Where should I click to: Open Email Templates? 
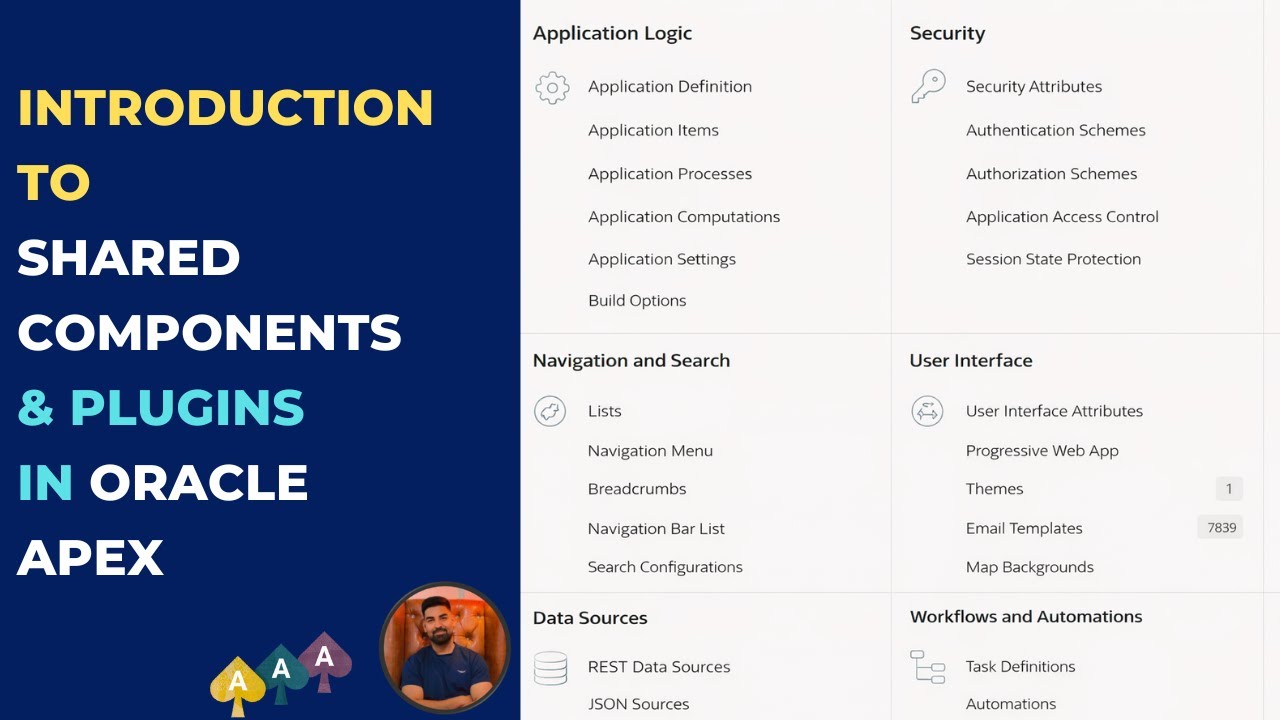pyautogui.click(x=1024, y=529)
